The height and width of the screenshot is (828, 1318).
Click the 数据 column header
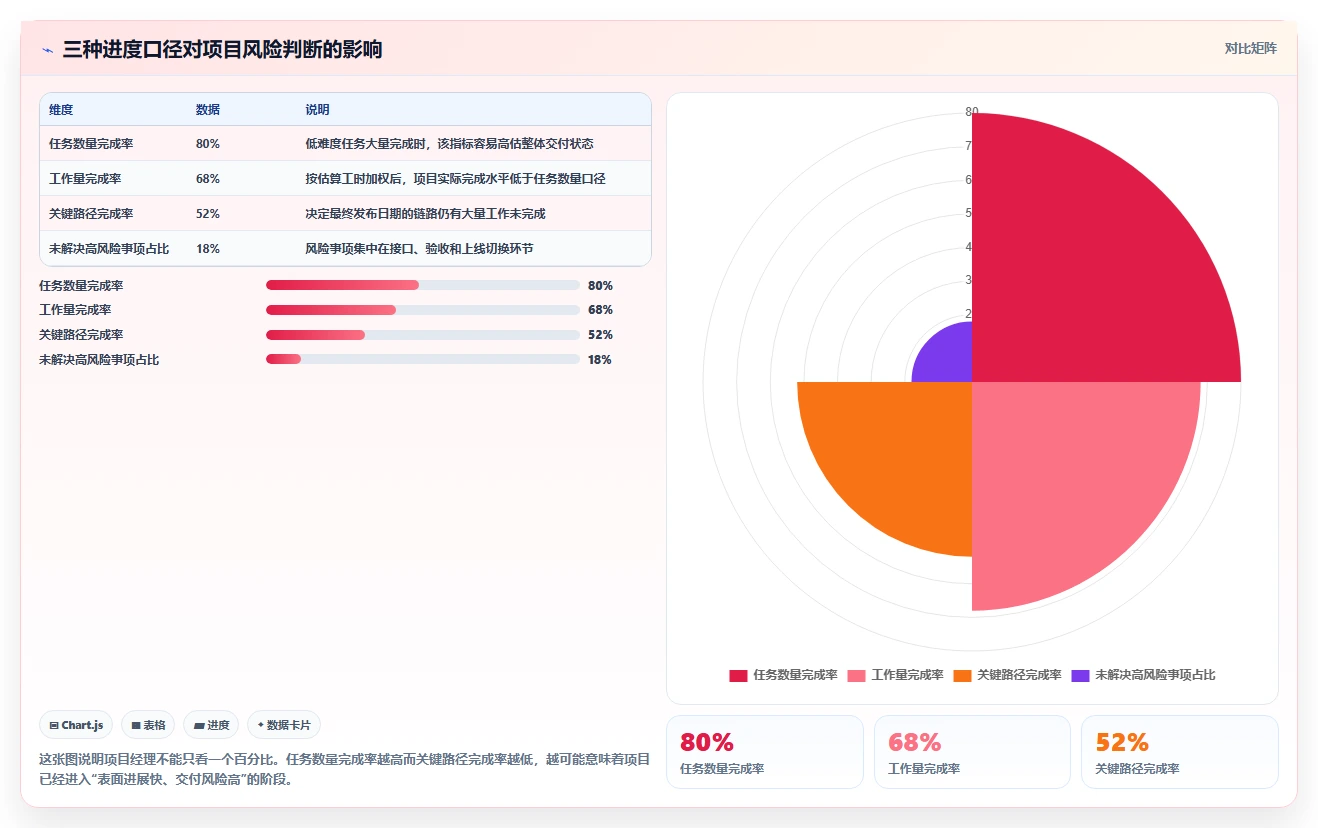(x=208, y=110)
